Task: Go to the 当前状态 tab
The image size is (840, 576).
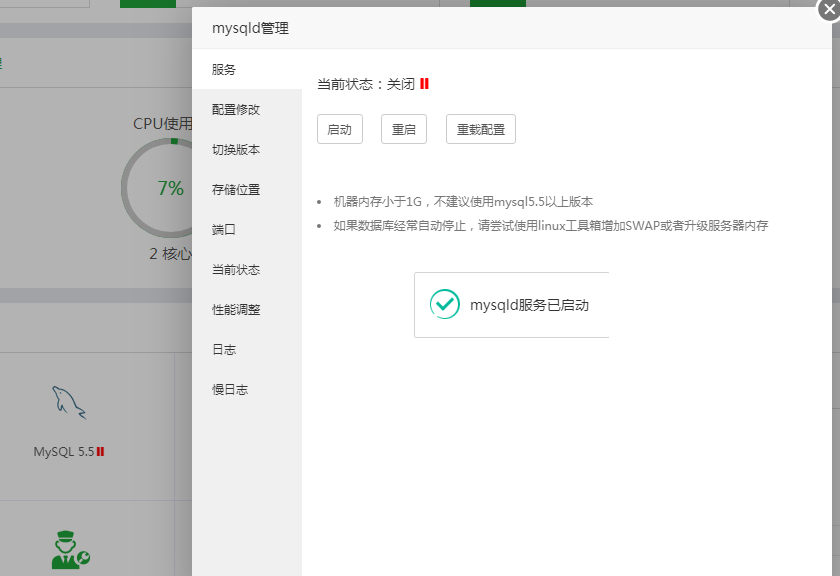Action: click(247, 270)
